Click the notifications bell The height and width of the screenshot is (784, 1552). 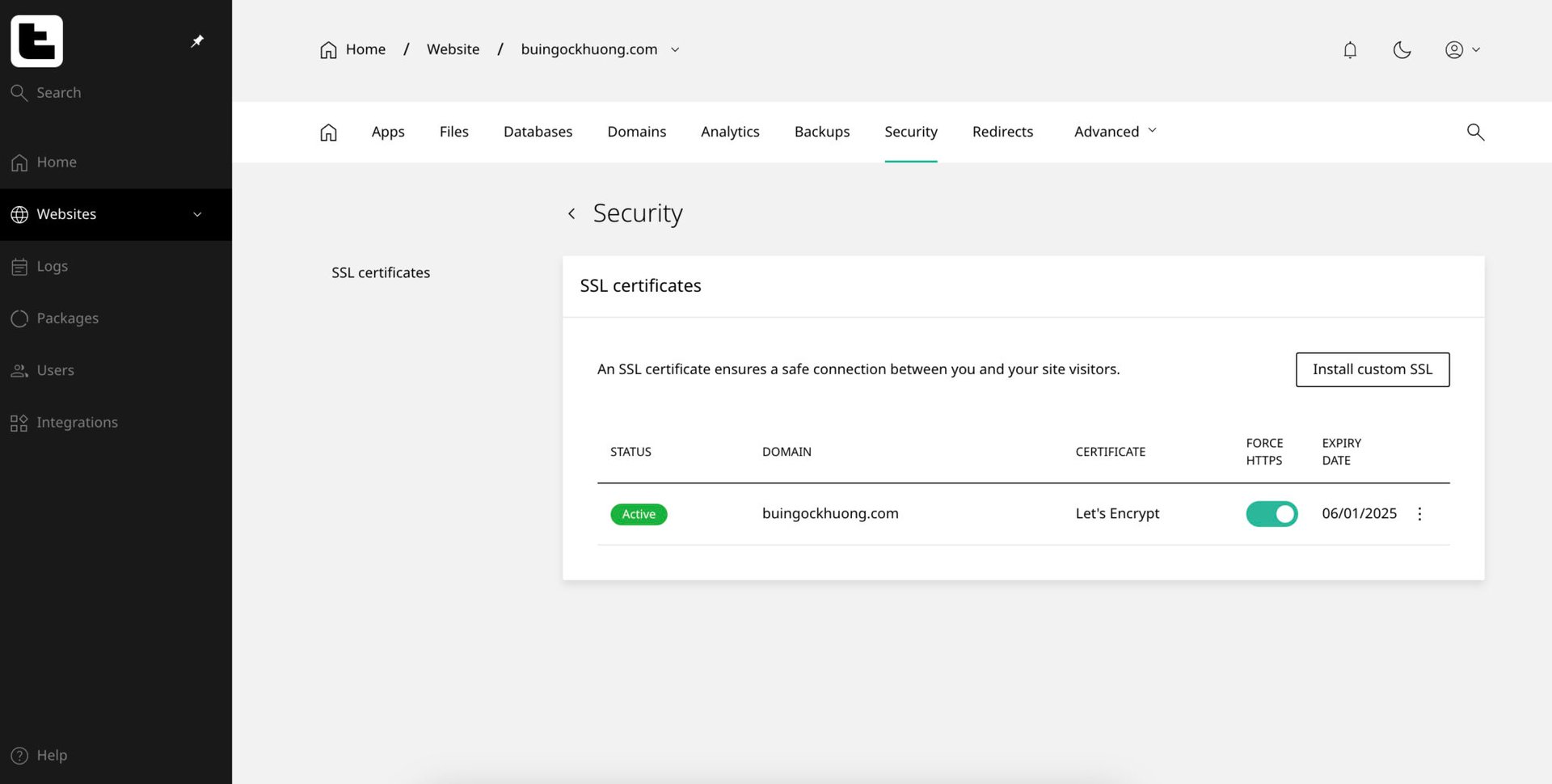click(1350, 49)
